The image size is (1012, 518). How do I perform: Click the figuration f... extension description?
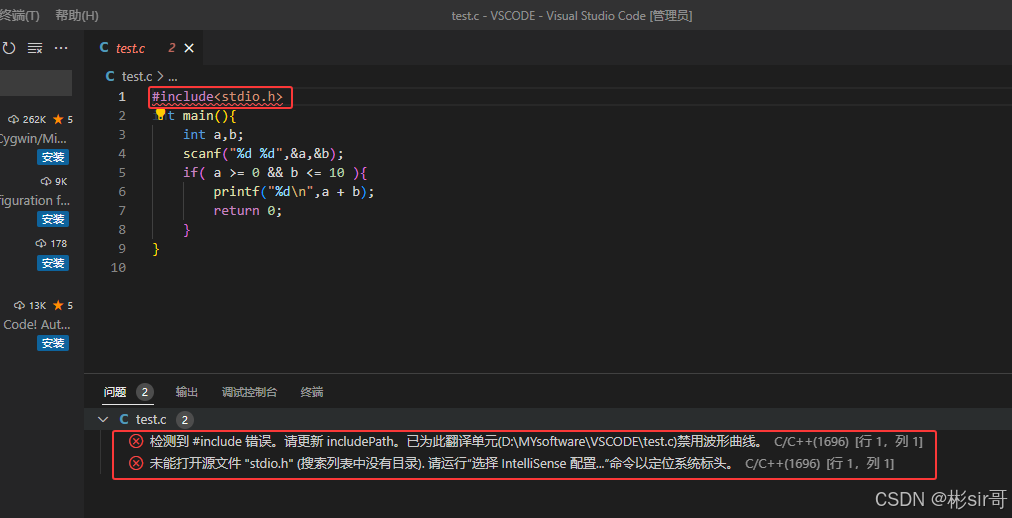[x=35, y=201]
